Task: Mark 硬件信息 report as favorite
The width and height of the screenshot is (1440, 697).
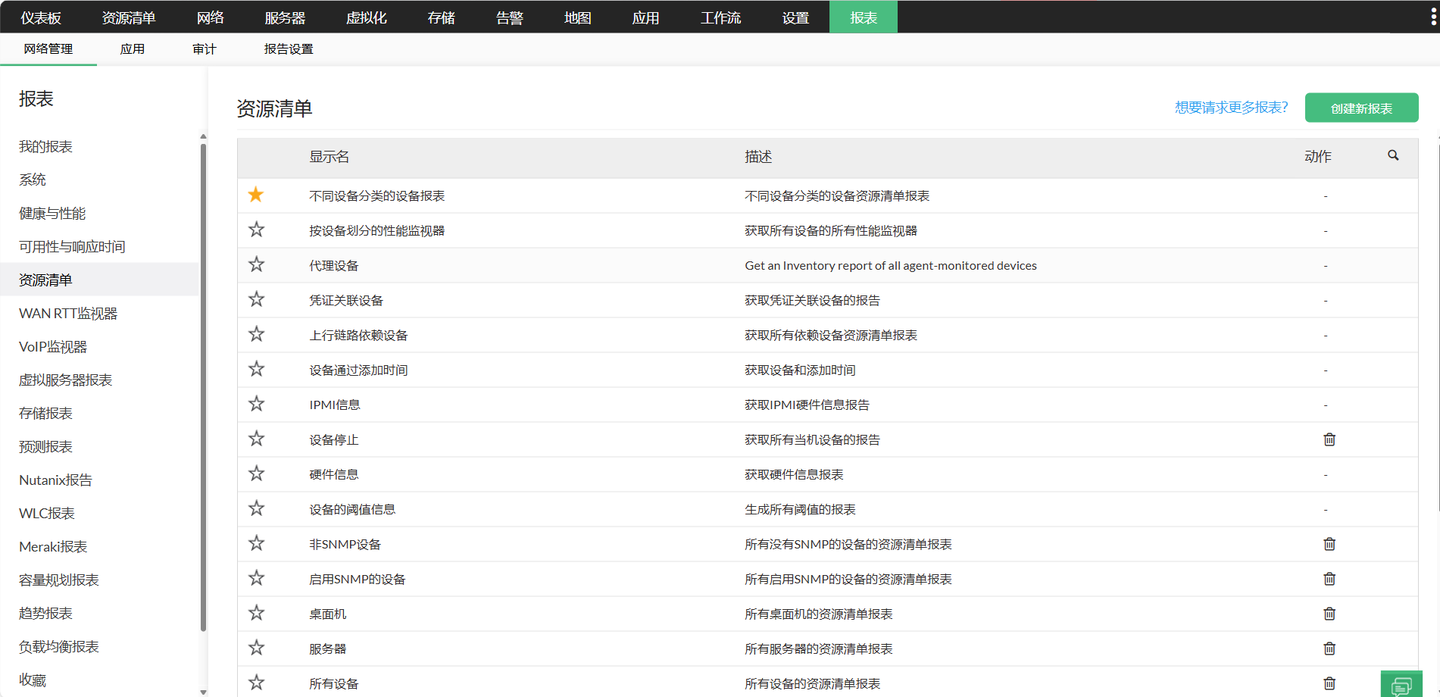Action: click(x=256, y=474)
